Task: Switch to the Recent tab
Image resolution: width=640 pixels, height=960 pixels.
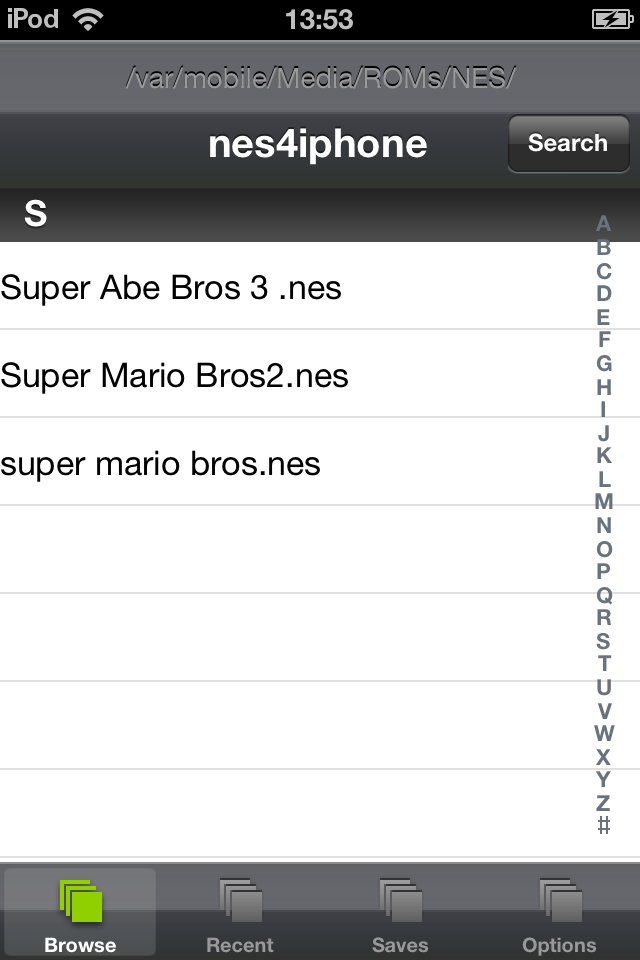Action: pyautogui.click(x=240, y=912)
